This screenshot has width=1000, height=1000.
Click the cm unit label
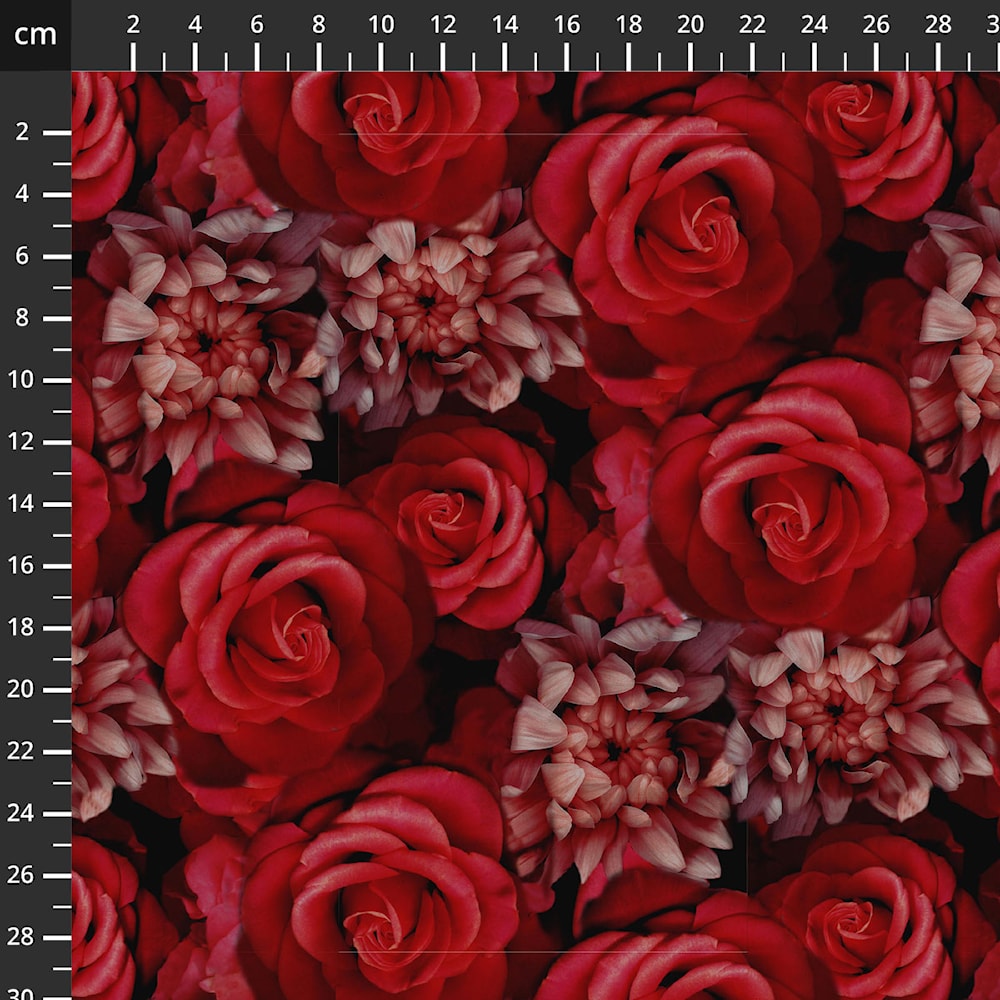(x=35, y=35)
